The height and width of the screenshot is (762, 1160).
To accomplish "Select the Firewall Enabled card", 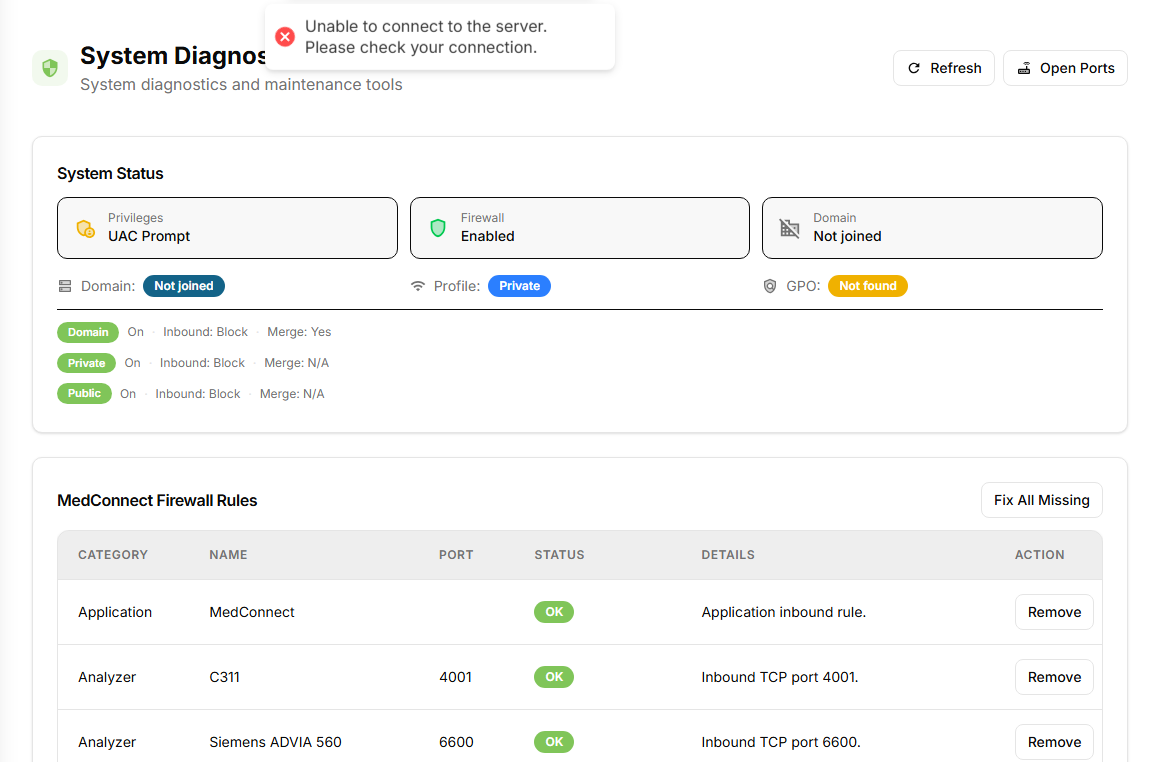I will tap(580, 228).
